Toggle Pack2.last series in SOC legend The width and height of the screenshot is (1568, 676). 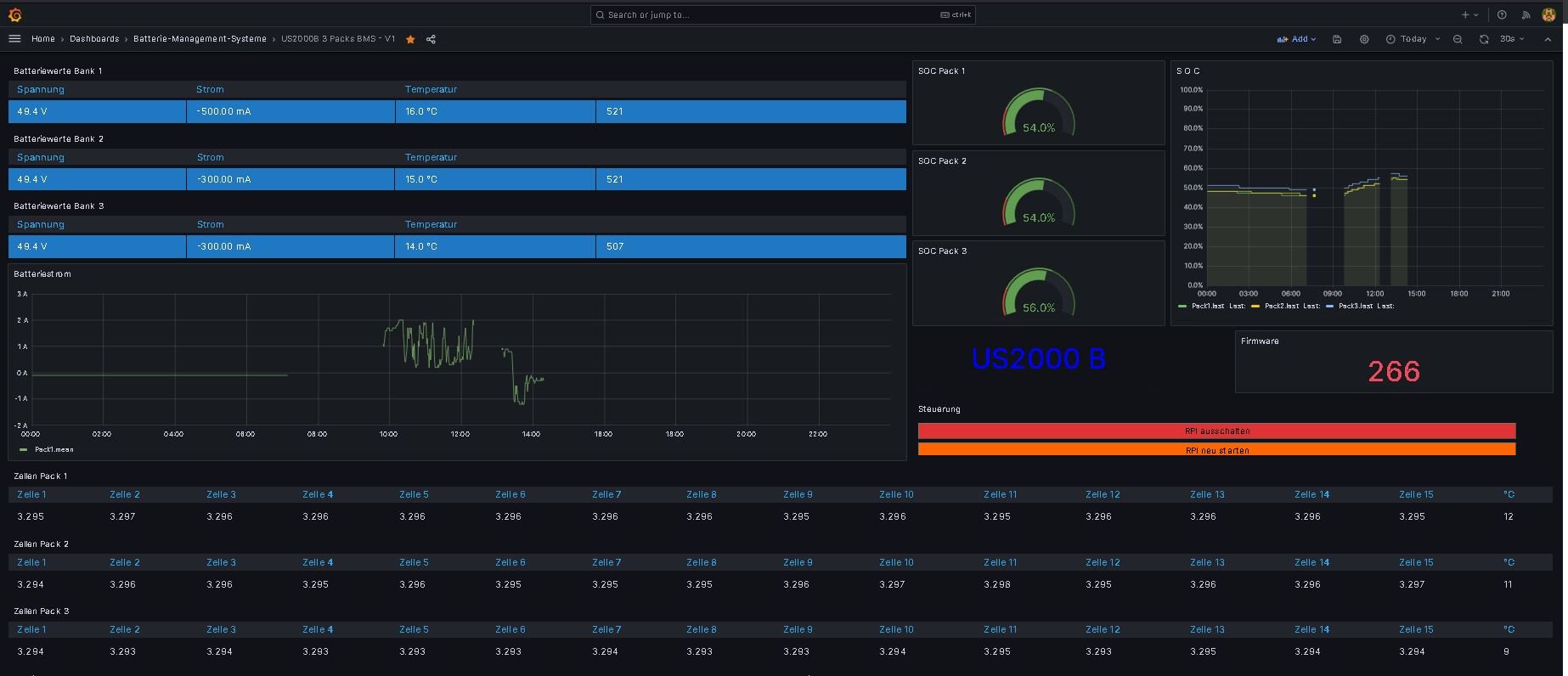coord(1280,306)
